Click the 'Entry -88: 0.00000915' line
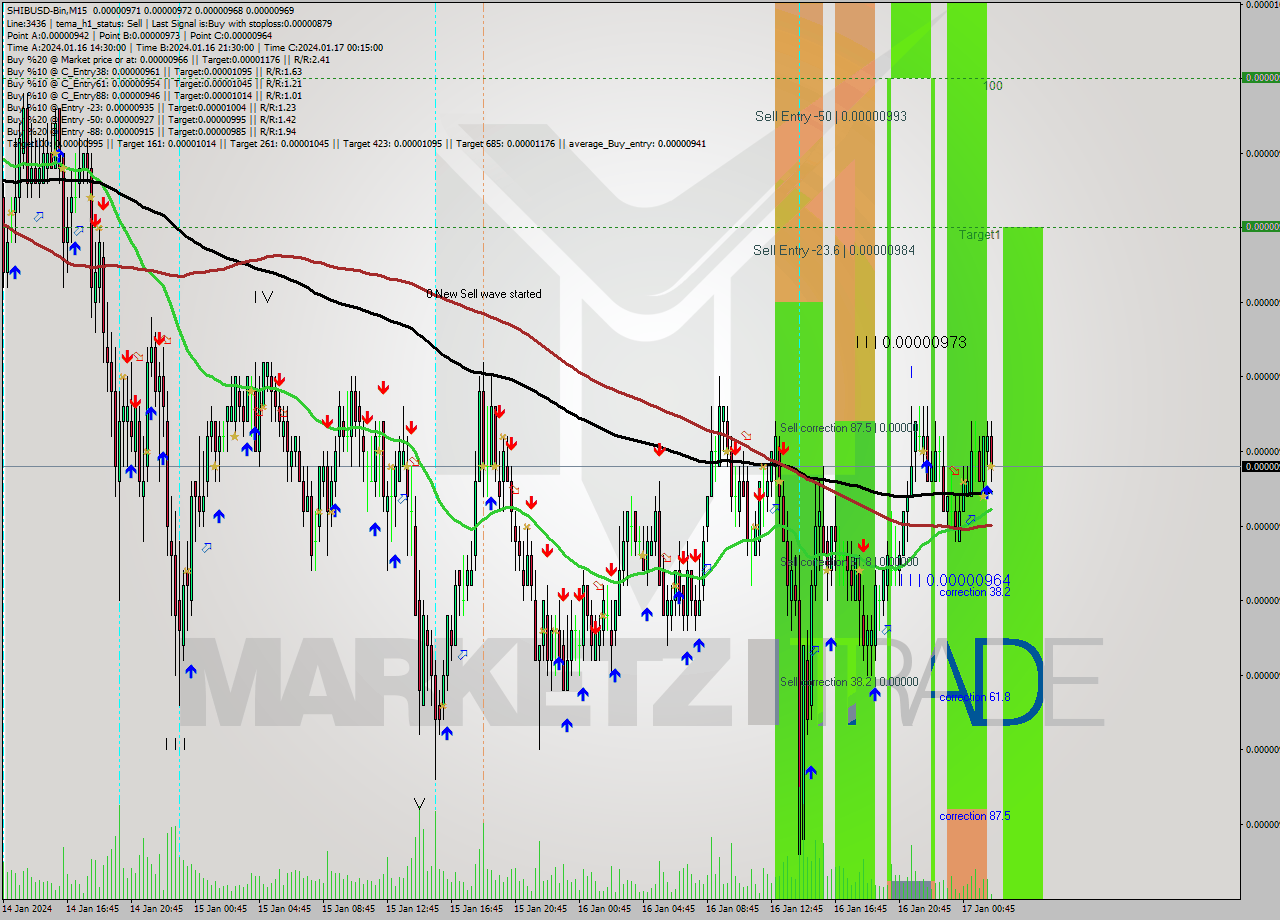 coord(151,131)
